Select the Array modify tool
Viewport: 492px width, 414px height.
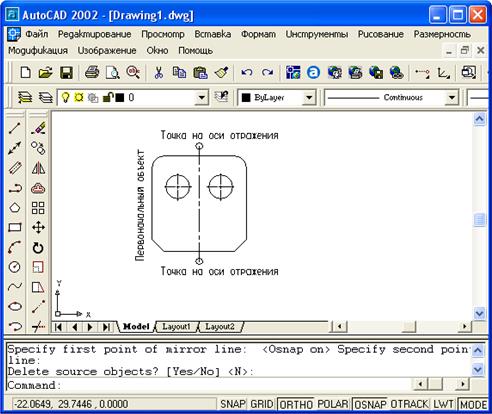[x=38, y=208]
